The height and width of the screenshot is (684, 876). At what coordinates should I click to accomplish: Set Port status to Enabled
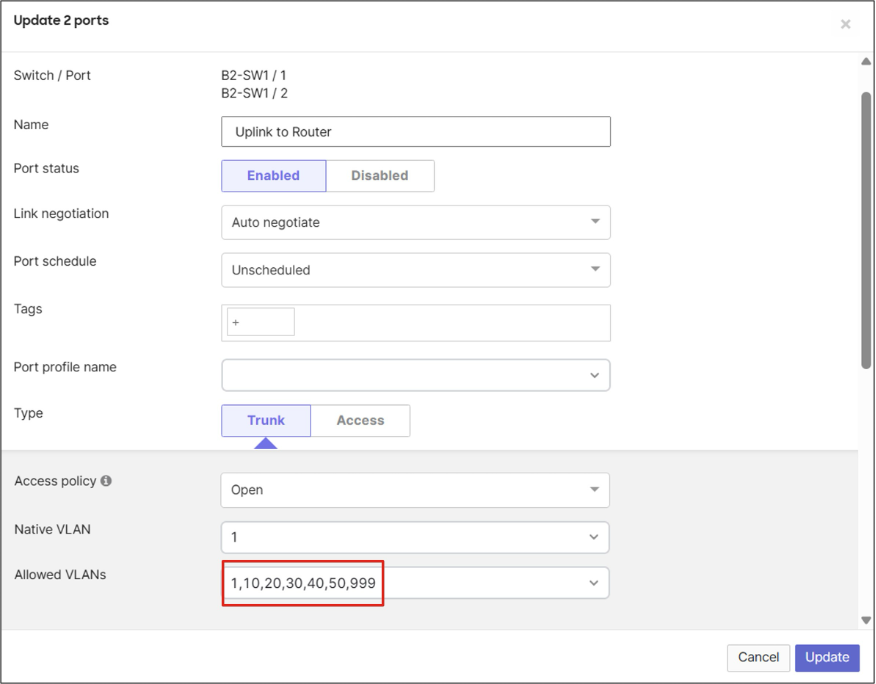pos(273,175)
